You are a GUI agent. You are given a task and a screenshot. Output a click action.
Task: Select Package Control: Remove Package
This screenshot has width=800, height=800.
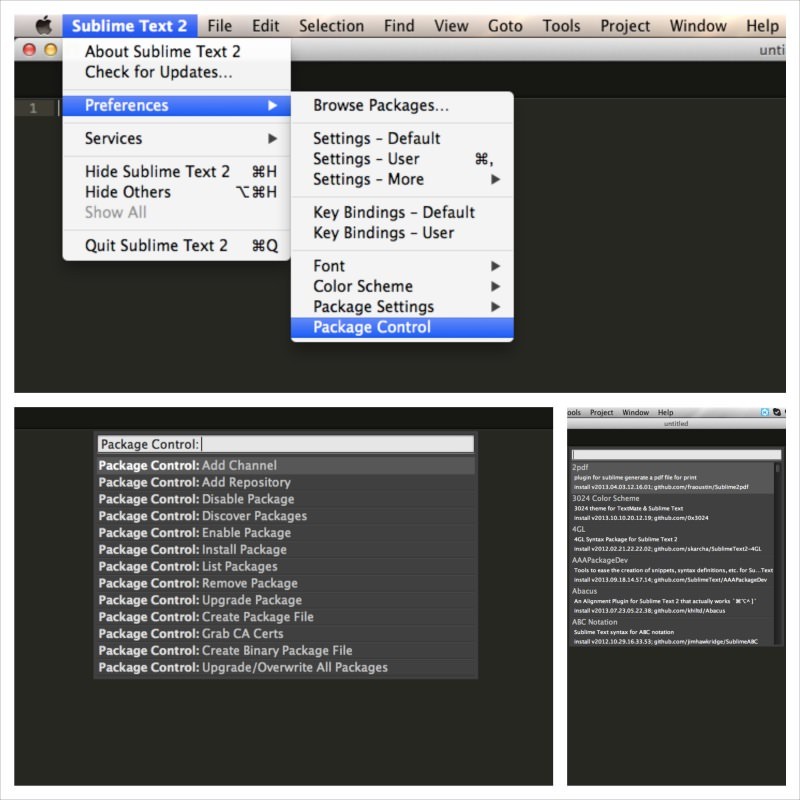point(286,583)
